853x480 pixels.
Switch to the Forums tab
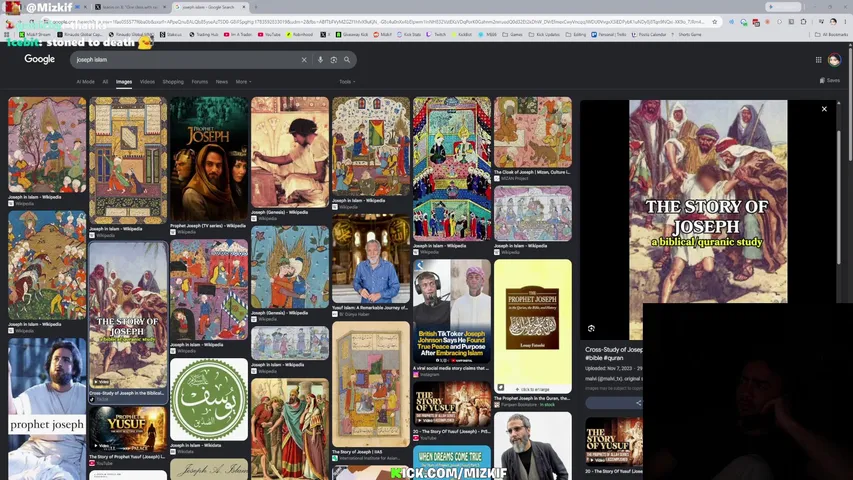200,82
